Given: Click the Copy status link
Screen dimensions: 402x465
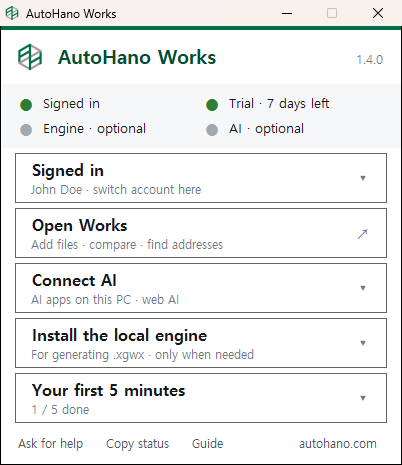Looking at the screenshot, I should pos(137,444).
